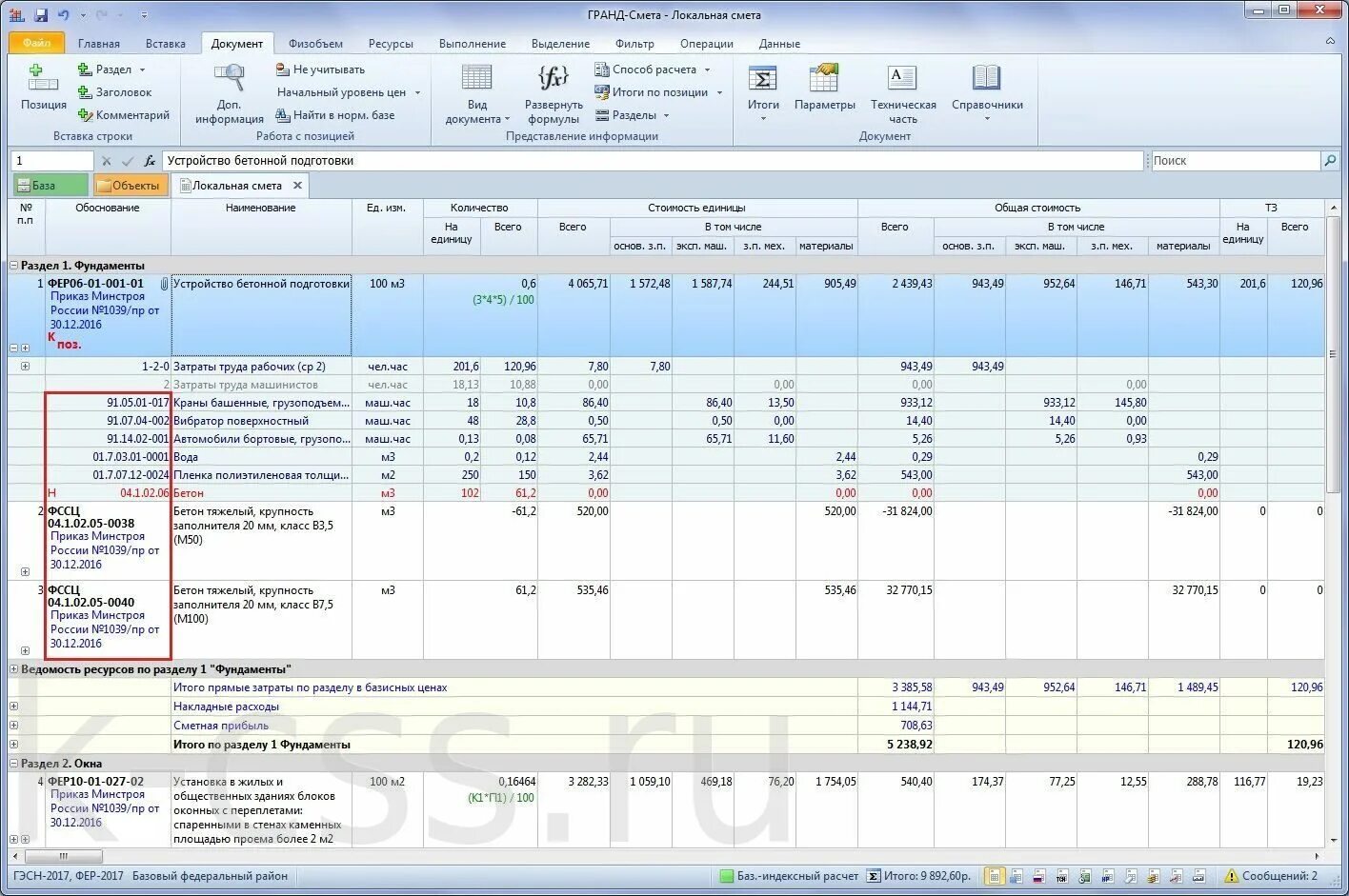Close the Локальная смета tab
The height and width of the screenshot is (896, 1349).
[x=297, y=186]
